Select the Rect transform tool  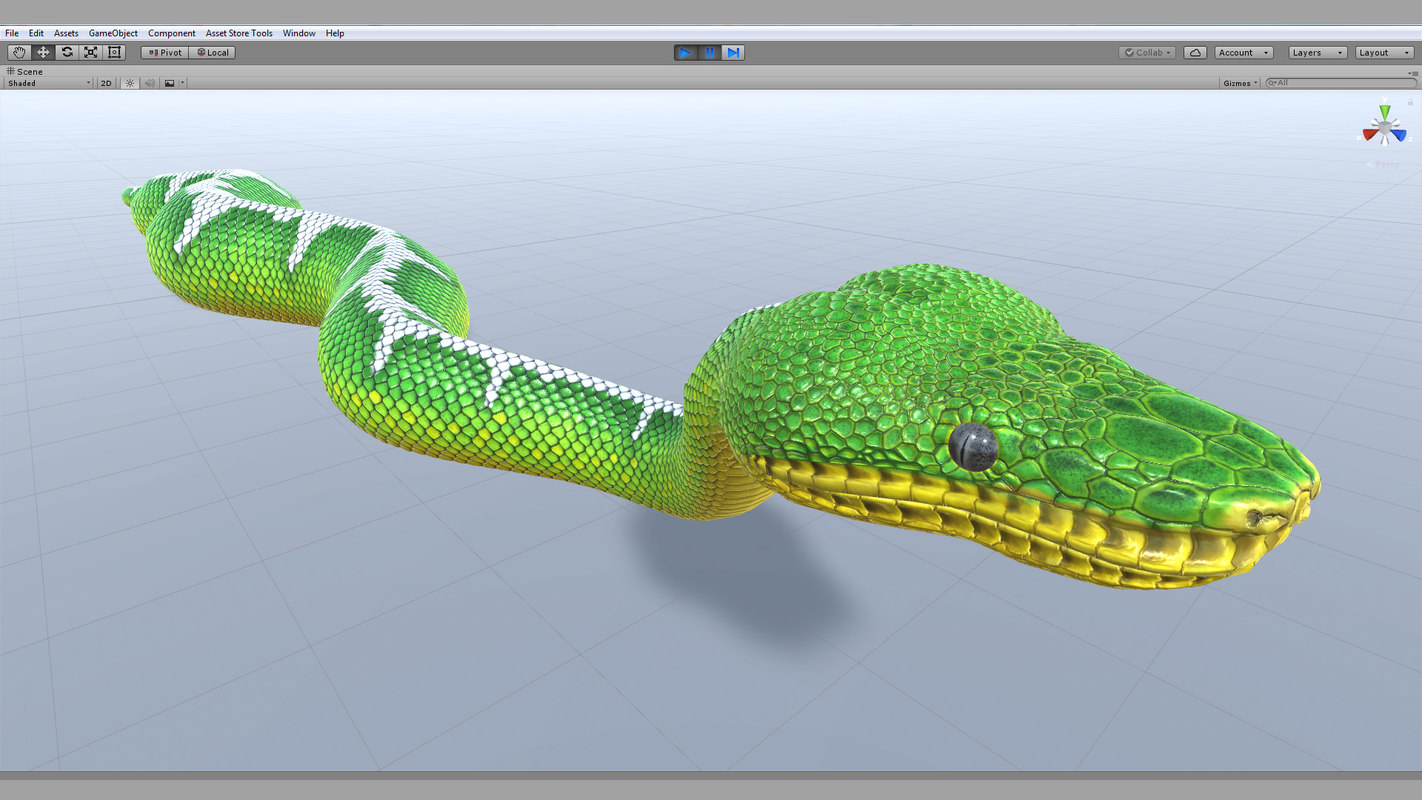(114, 52)
